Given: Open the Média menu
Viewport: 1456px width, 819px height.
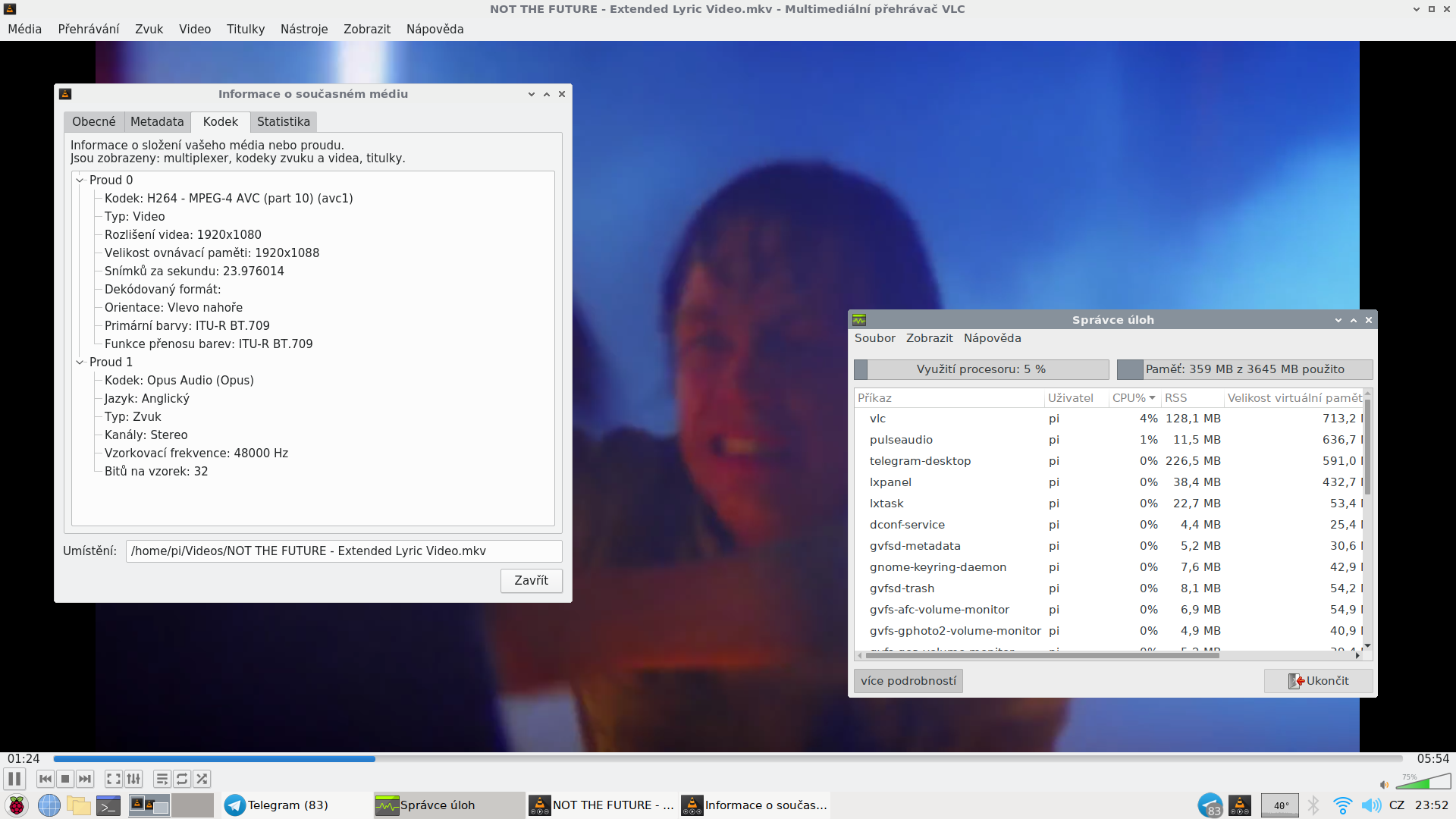Looking at the screenshot, I should [x=25, y=29].
